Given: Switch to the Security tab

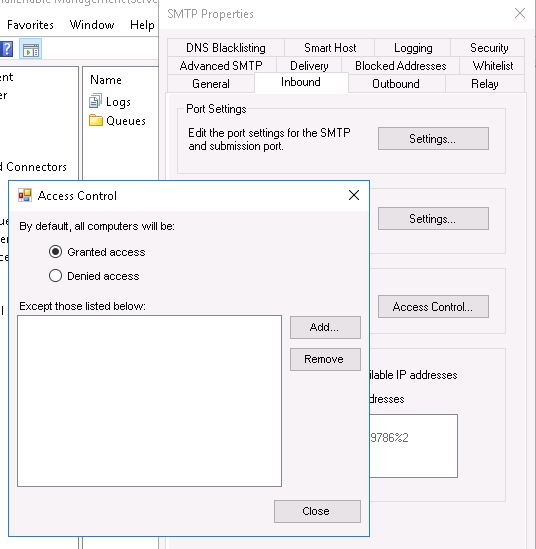Looking at the screenshot, I should (x=489, y=48).
